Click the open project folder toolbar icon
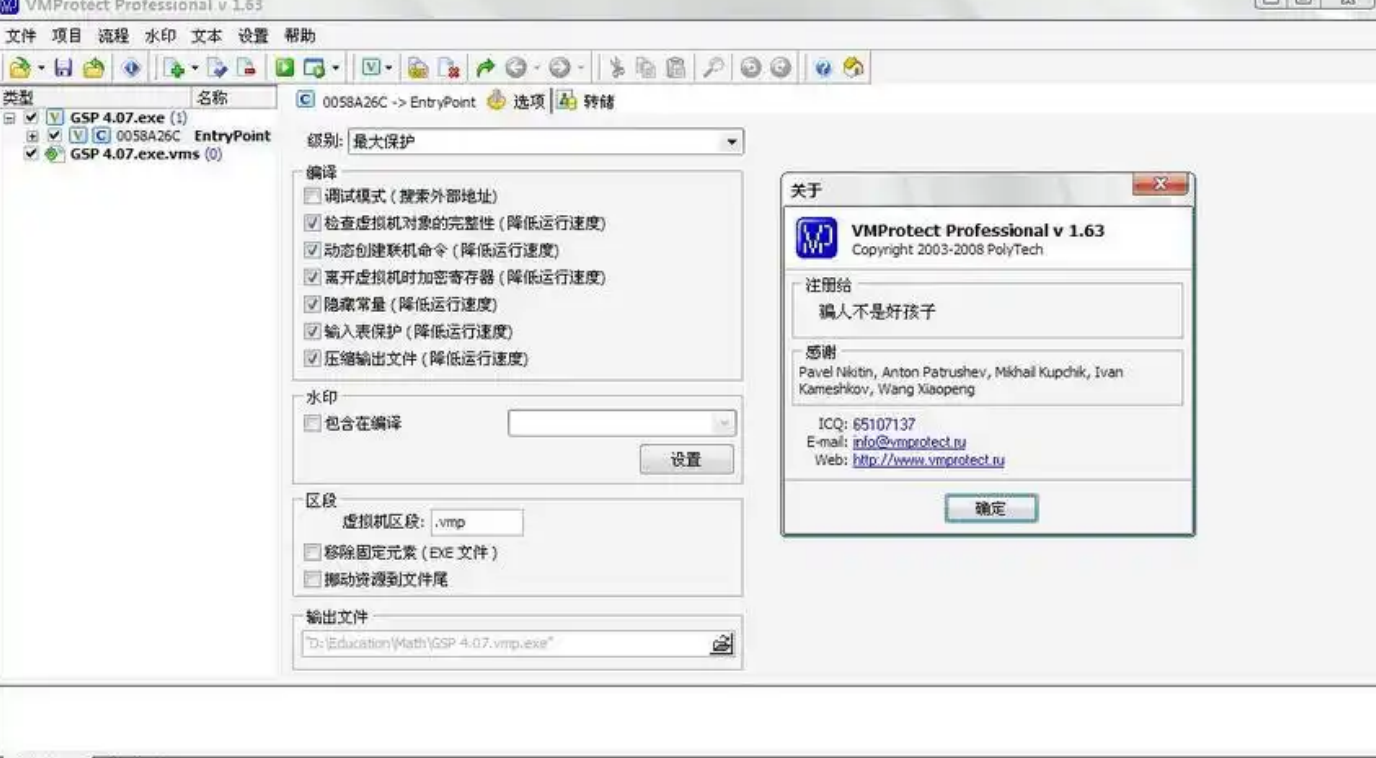Screen dimensions: 1376x758 pyautogui.click(x=20, y=68)
